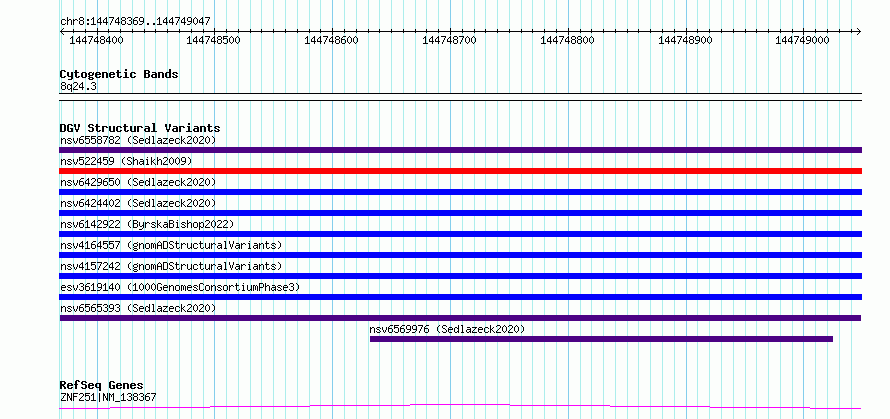Select the blue bar for nsv4157242
The image size is (890, 419).
coord(460,276)
